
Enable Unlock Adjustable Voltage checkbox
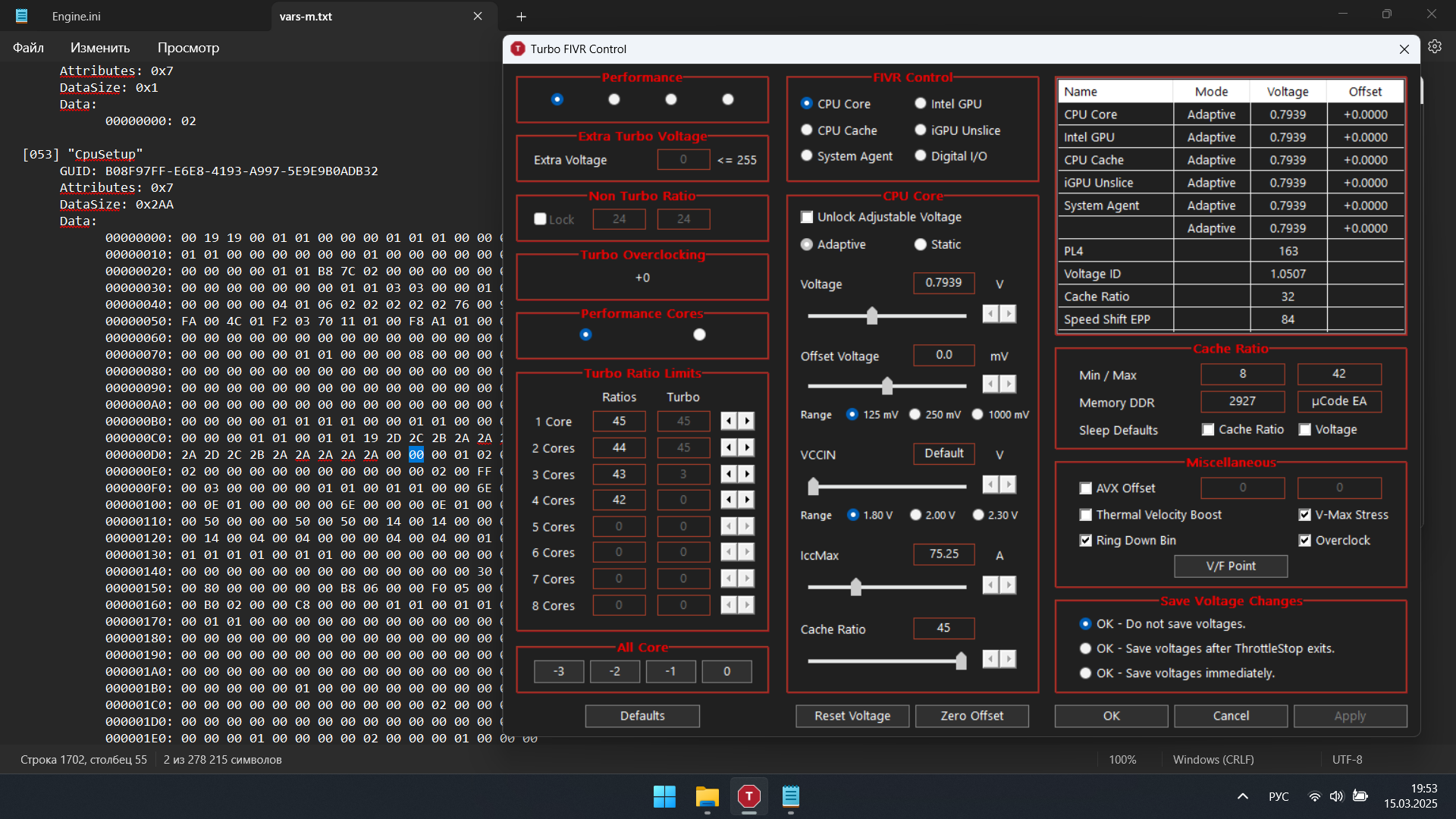pos(807,217)
